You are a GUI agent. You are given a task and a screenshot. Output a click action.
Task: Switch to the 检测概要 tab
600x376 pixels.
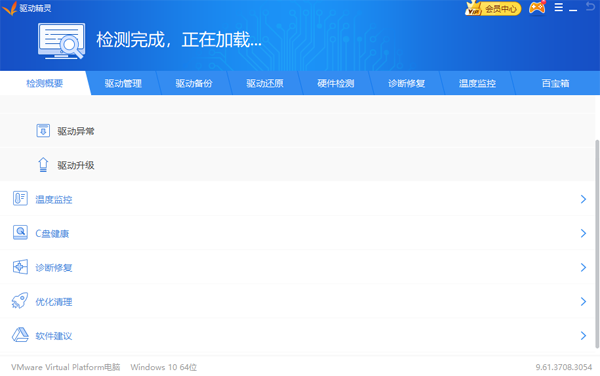[x=44, y=83]
